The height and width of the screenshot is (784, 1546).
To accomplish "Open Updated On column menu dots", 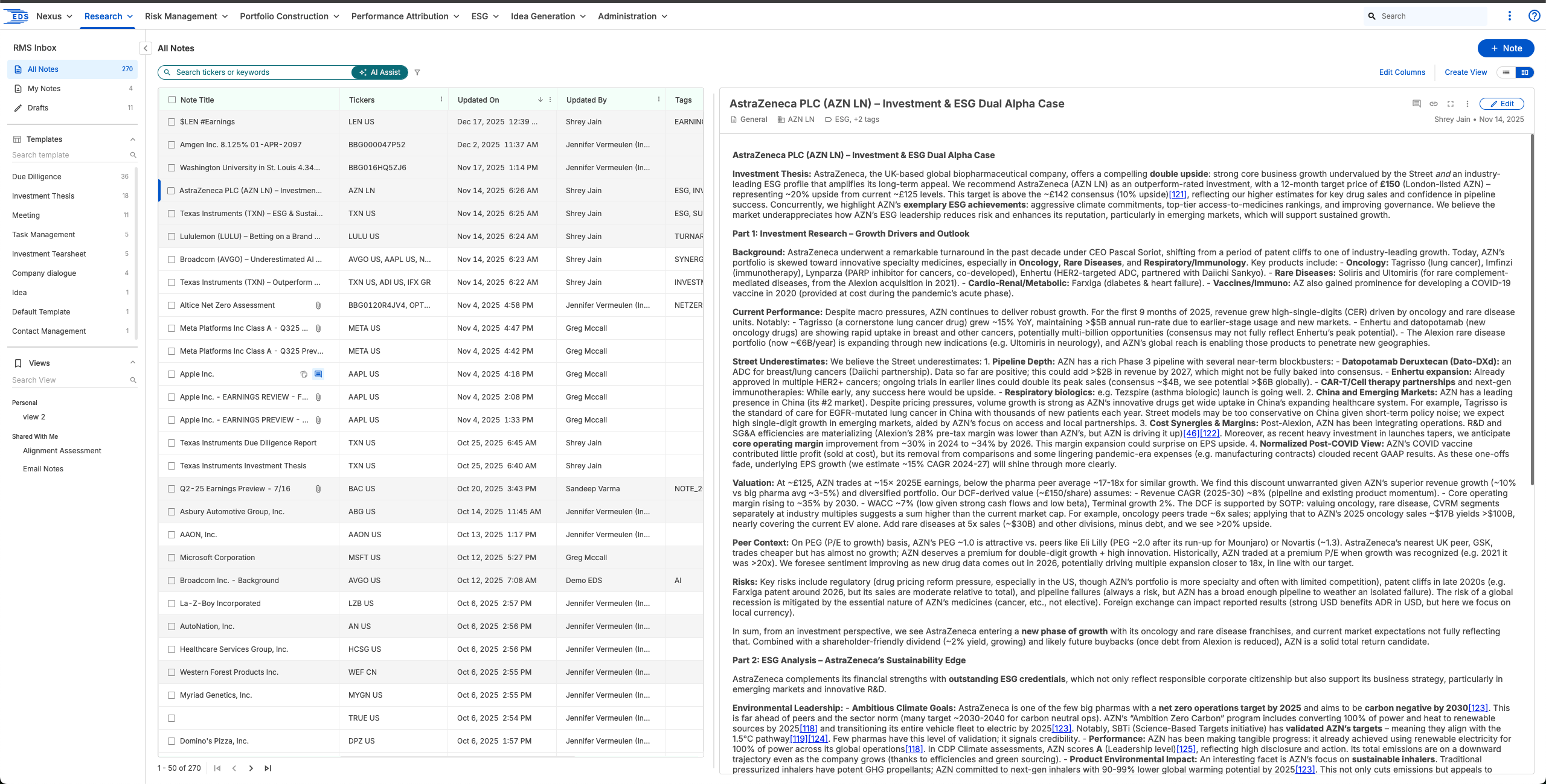I will pyautogui.click(x=550, y=100).
